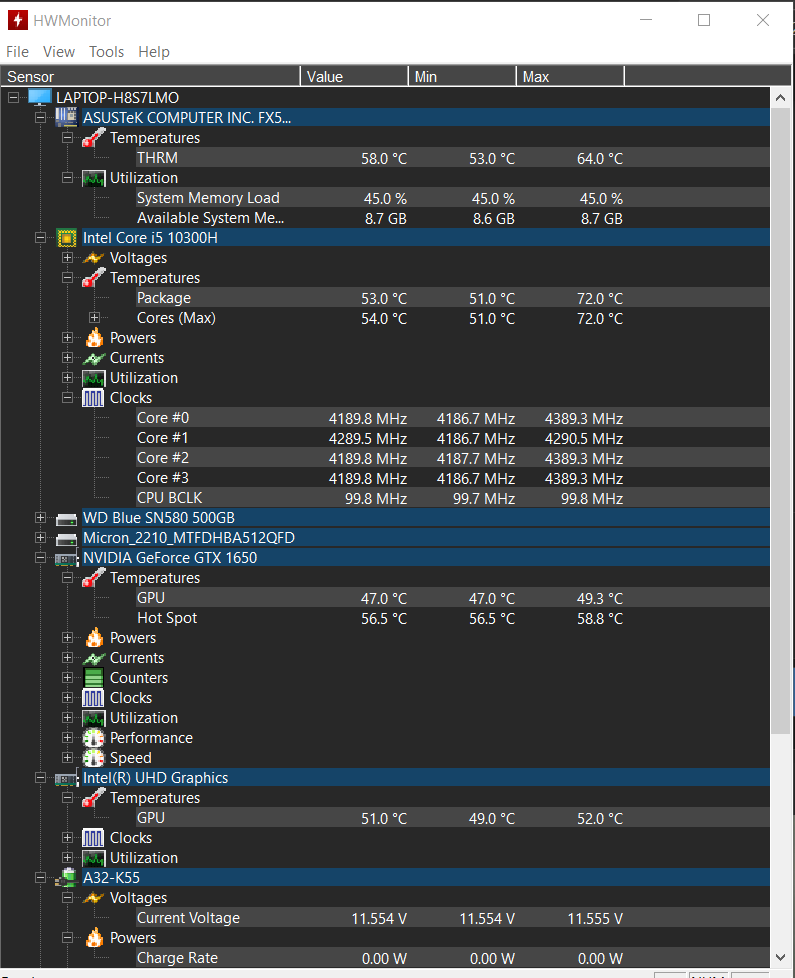The height and width of the screenshot is (978, 795).
Task: Click the Intel CPU Currents icon
Action: click(94, 358)
